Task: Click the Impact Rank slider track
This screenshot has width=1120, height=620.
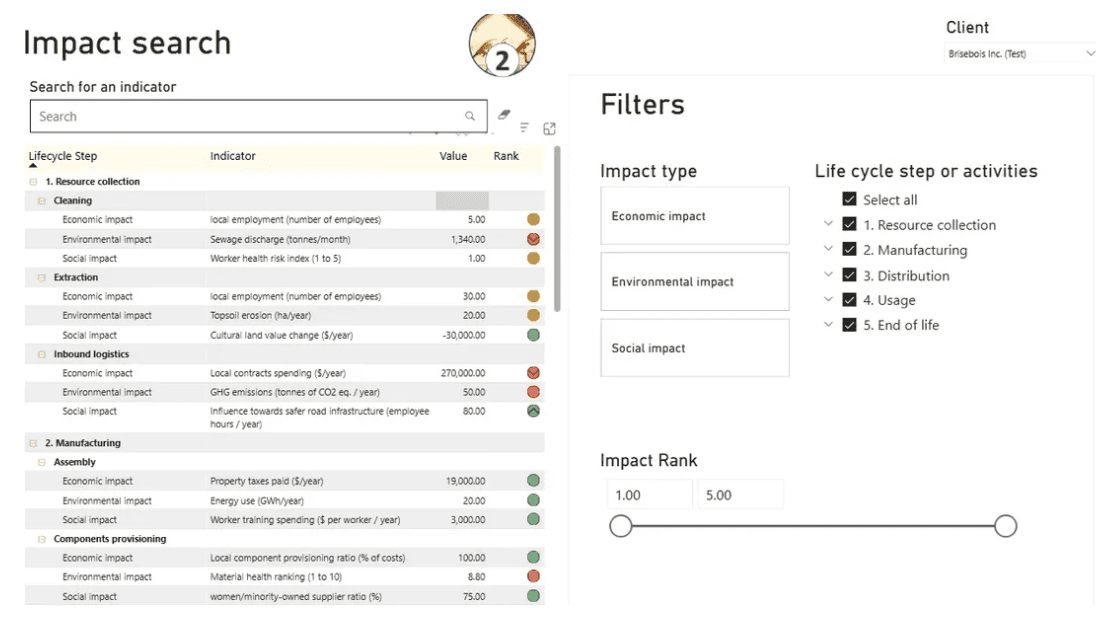Action: point(813,526)
